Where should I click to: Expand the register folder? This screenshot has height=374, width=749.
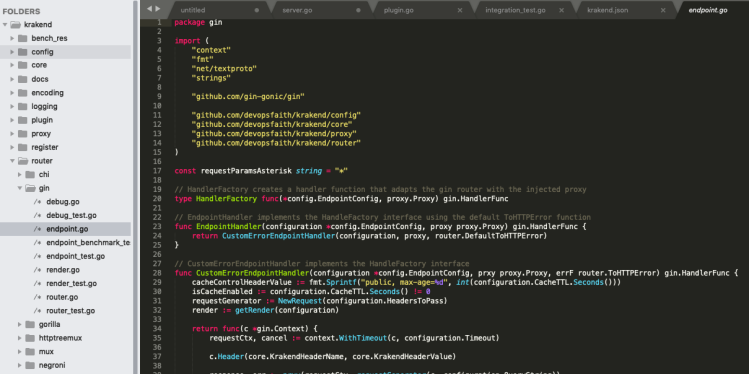click(12, 148)
